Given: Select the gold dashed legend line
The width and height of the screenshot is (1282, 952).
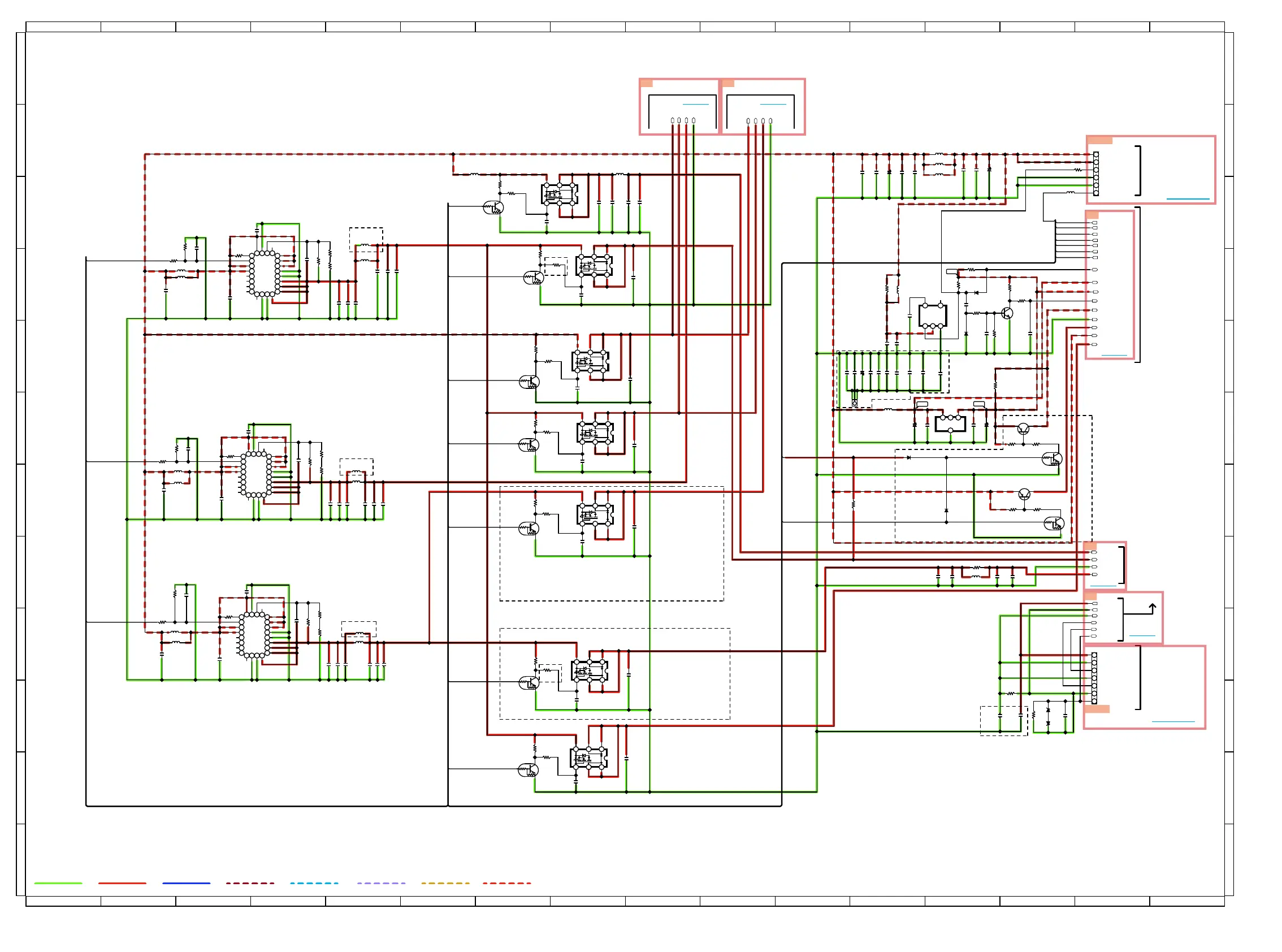Looking at the screenshot, I should tap(445, 883).
